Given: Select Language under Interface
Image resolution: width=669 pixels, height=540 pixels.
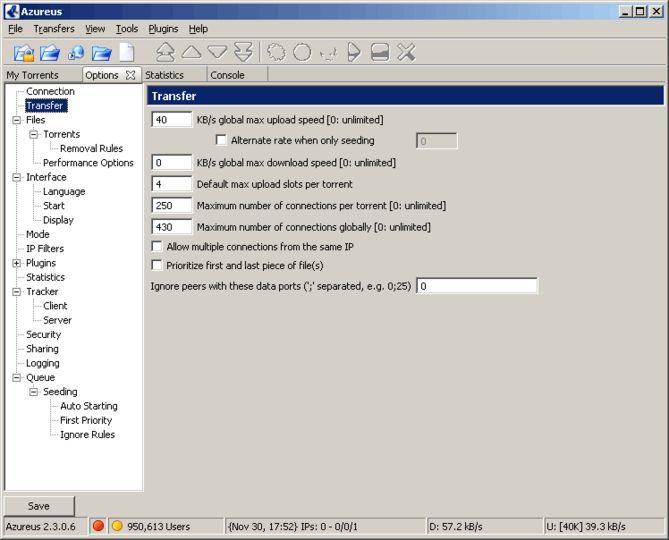Looking at the screenshot, I should [x=64, y=192].
